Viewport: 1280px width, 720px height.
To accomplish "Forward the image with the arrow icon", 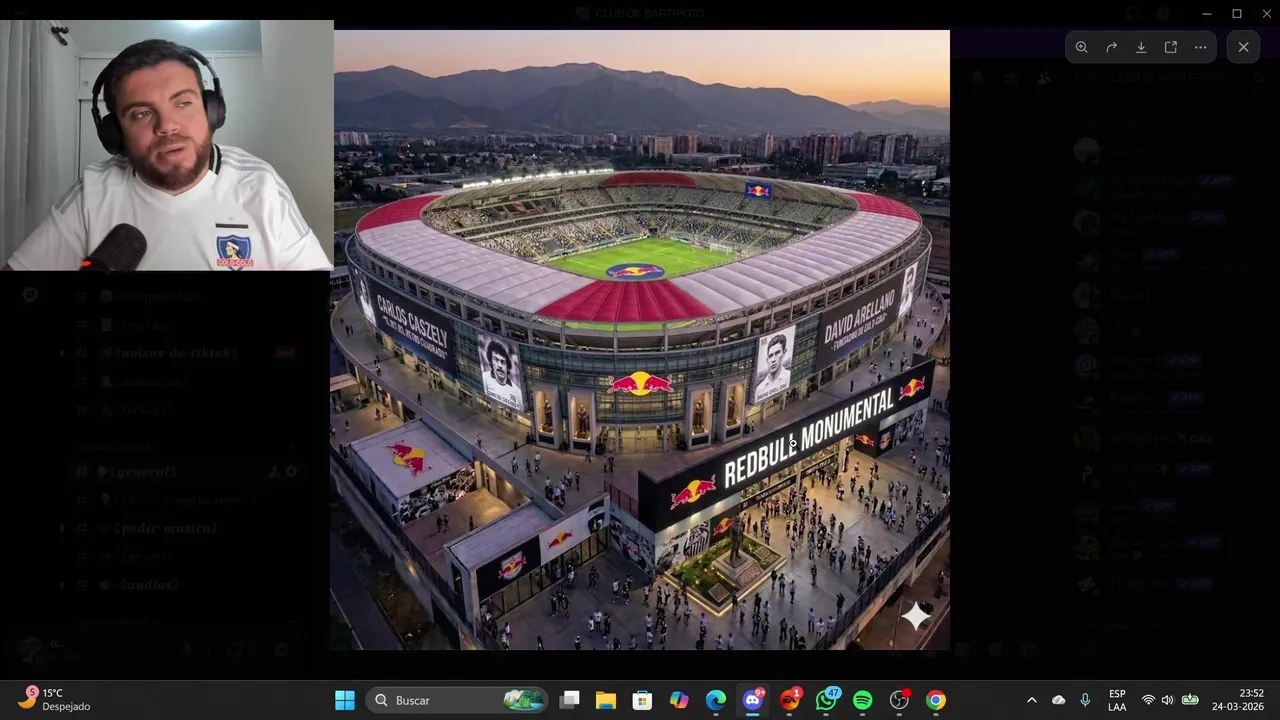I will point(1111,47).
